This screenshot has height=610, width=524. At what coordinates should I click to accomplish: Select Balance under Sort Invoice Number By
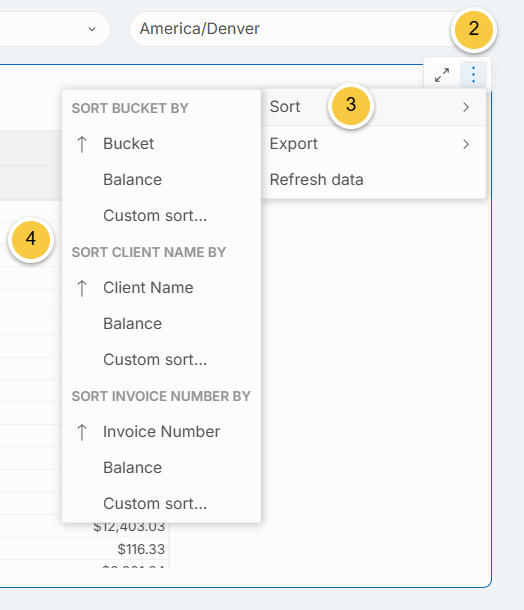point(161,468)
